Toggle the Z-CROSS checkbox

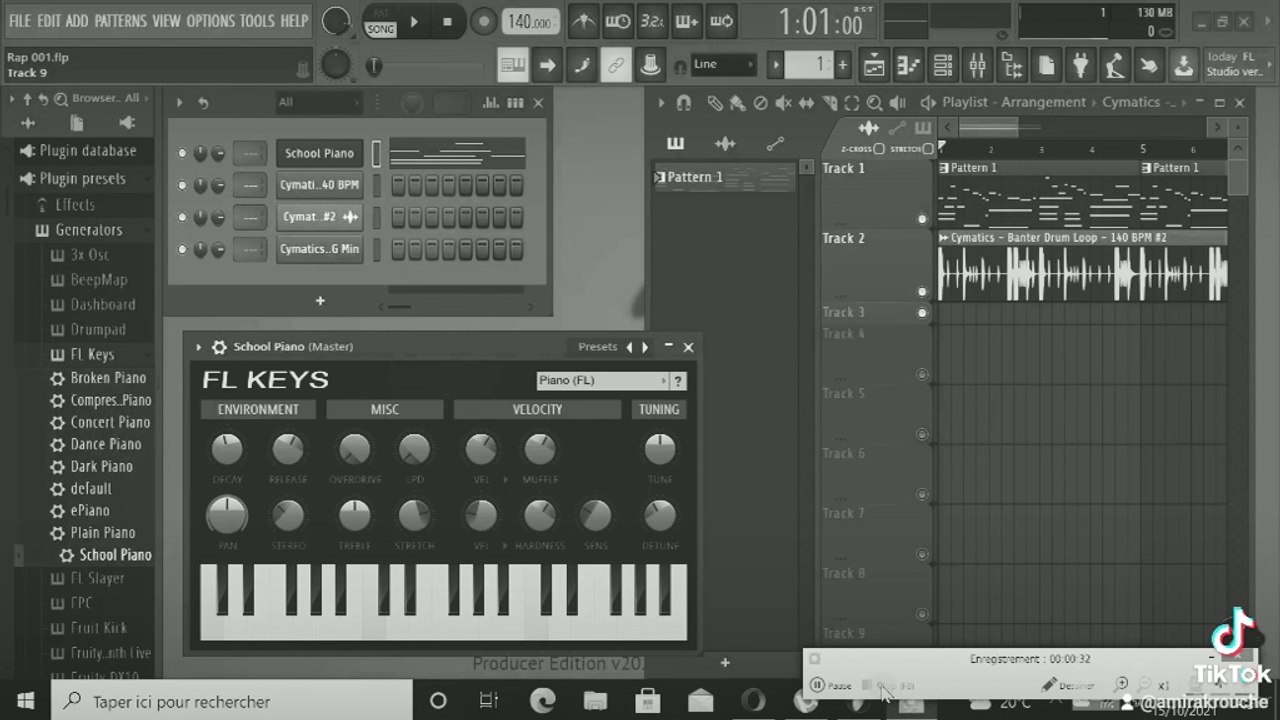[878, 149]
